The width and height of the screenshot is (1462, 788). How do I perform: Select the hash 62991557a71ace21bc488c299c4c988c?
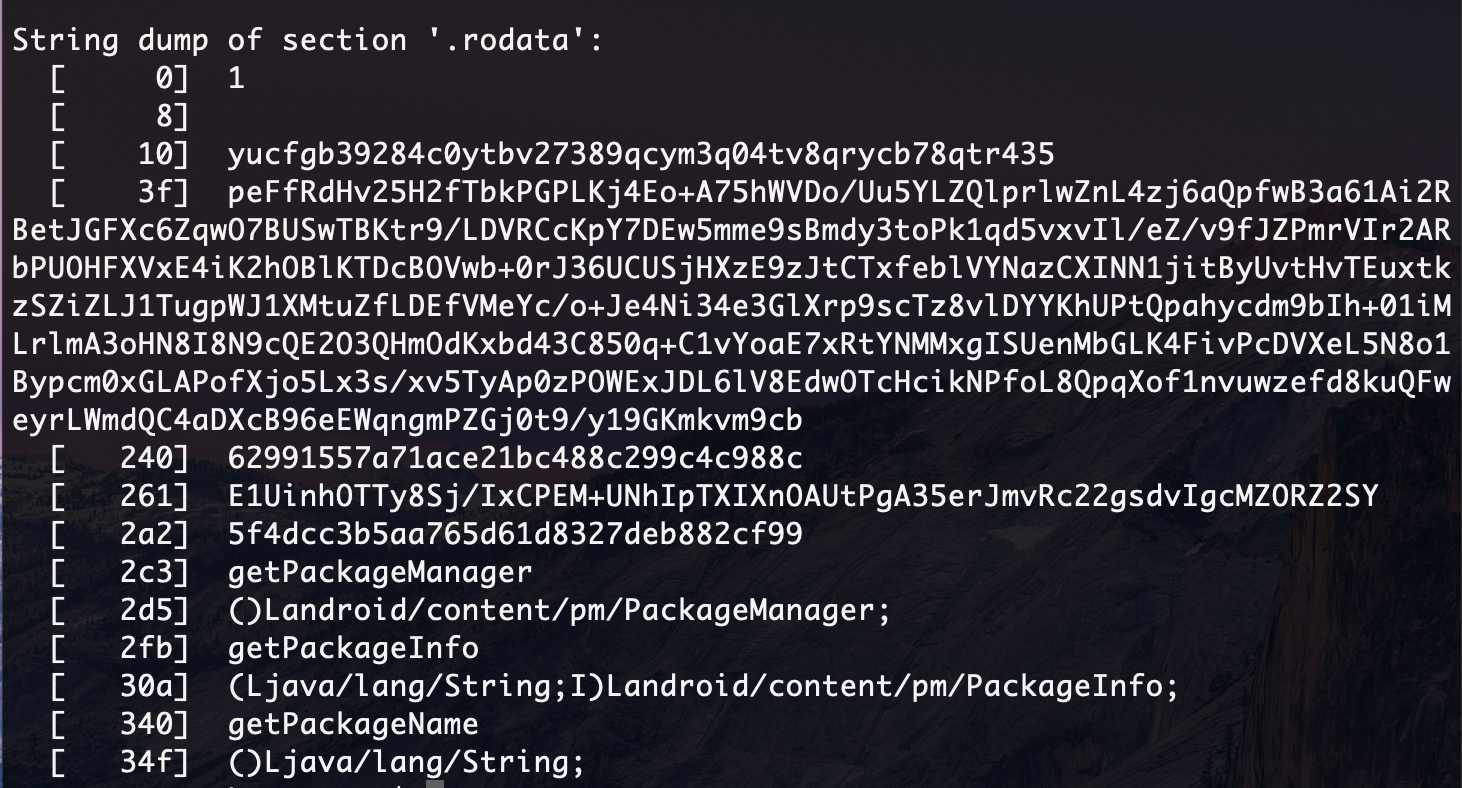pos(515,459)
